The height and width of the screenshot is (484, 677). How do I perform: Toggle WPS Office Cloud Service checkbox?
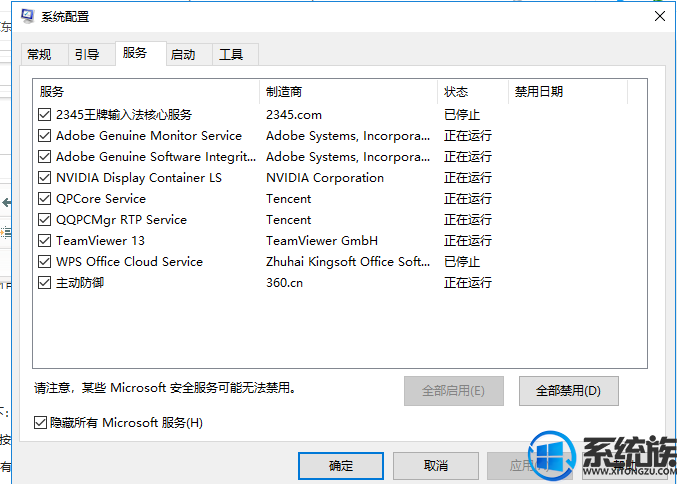pyautogui.click(x=44, y=262)
